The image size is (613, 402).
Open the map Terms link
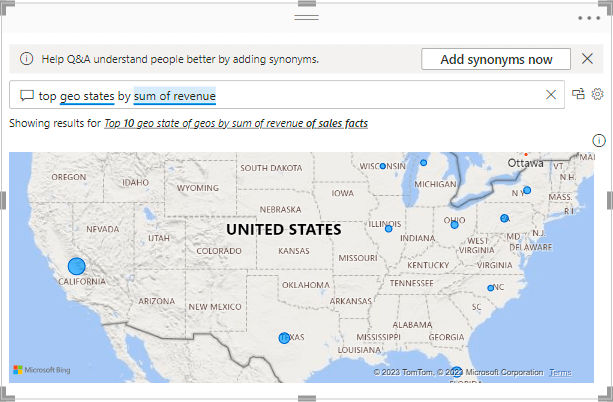[560, 372]
